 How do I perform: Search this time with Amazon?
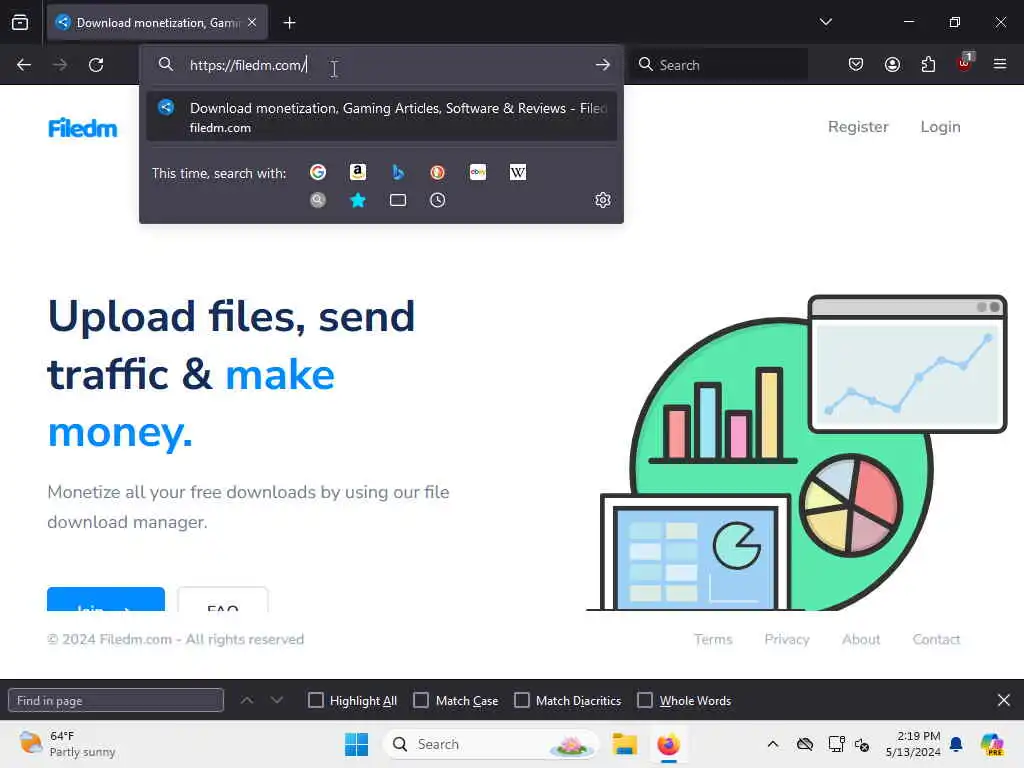(358, 172)
